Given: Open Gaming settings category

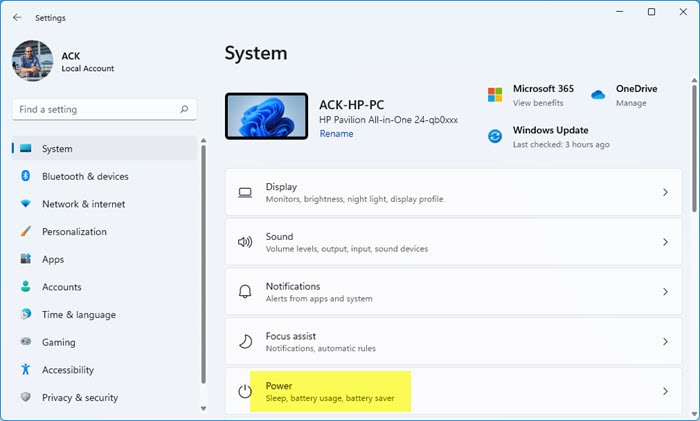Looking at the screenshot, I should [x=104, y=342].
